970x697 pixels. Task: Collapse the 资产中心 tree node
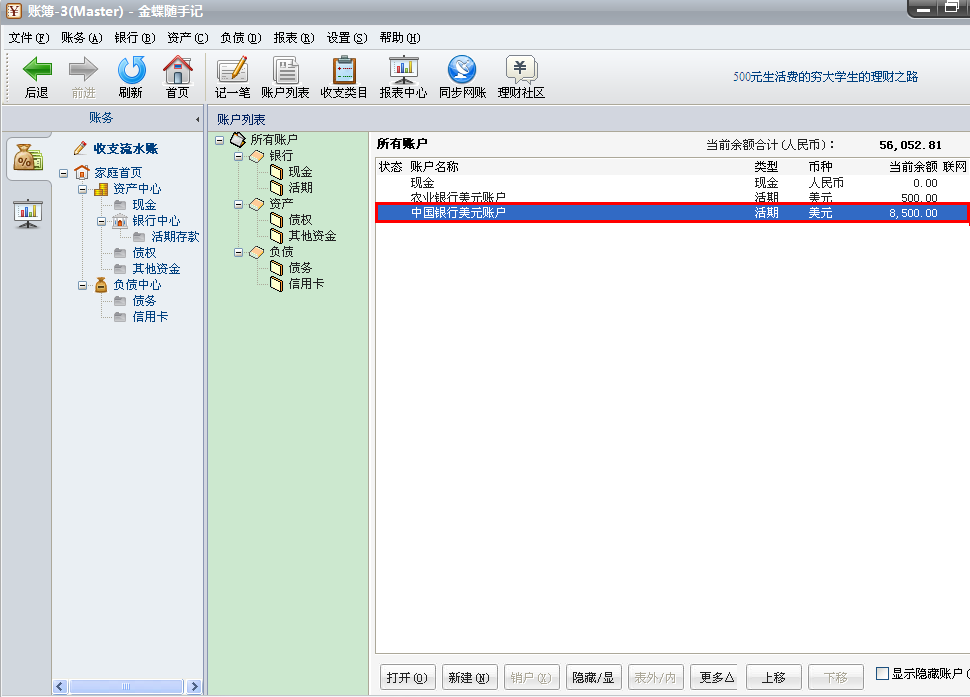[x=82, y=189]
